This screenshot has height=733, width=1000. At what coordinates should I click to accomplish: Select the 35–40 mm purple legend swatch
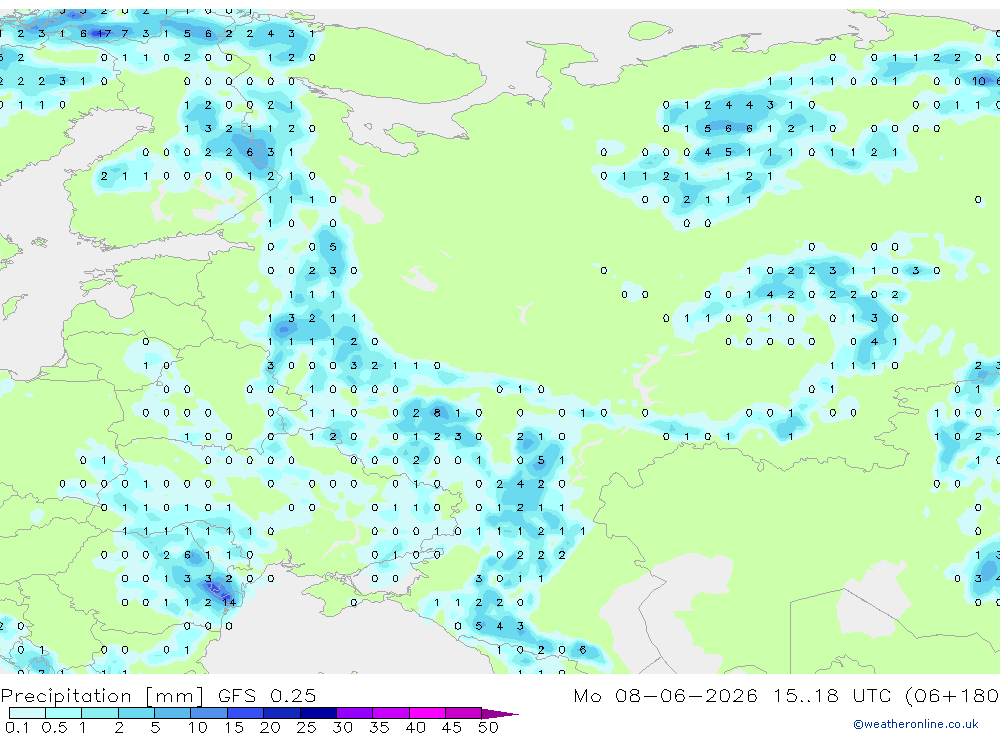tap(391, 713)
